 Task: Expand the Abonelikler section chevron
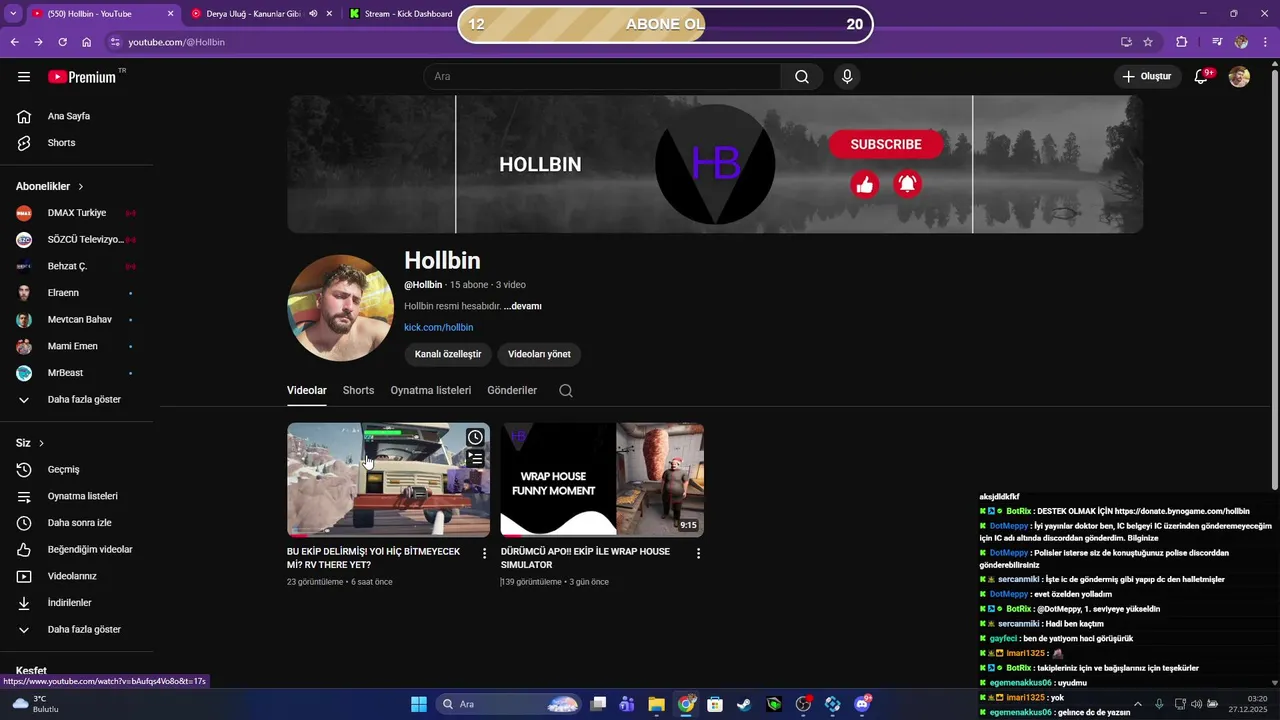(x=81, y=187)
